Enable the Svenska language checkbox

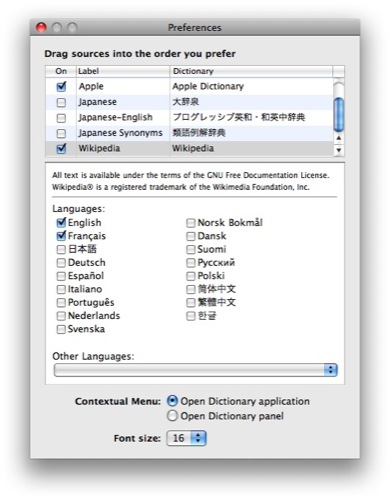(61, 329)
